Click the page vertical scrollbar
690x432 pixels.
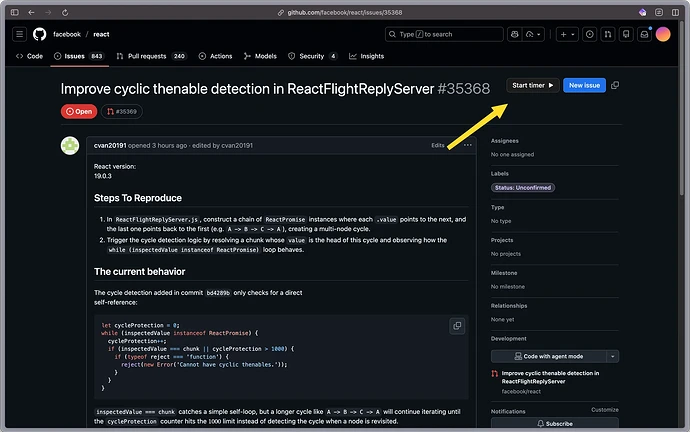pos(682,108)
